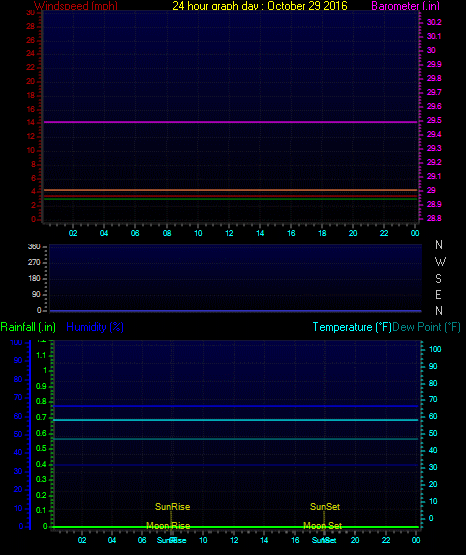Image resolution: width=466 pixels, height=555 pixels.
Task: Click the Moon Rise marker label
Action: (x=168, y=526)
